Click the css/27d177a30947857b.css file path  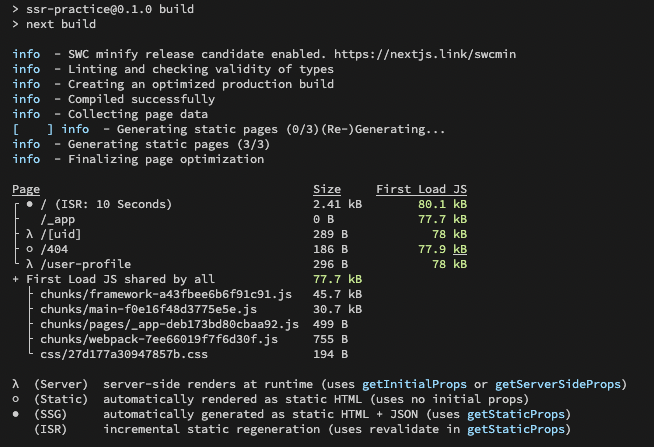click(x=124, y=354)
